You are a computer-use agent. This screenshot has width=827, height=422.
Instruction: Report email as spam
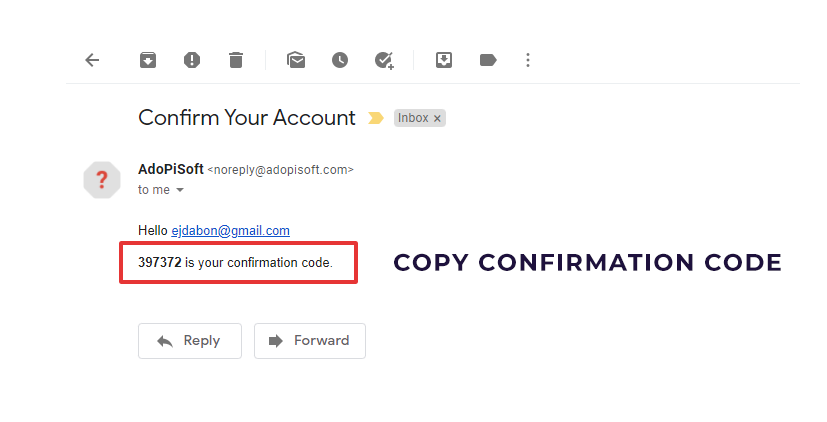tap(192, 60)
